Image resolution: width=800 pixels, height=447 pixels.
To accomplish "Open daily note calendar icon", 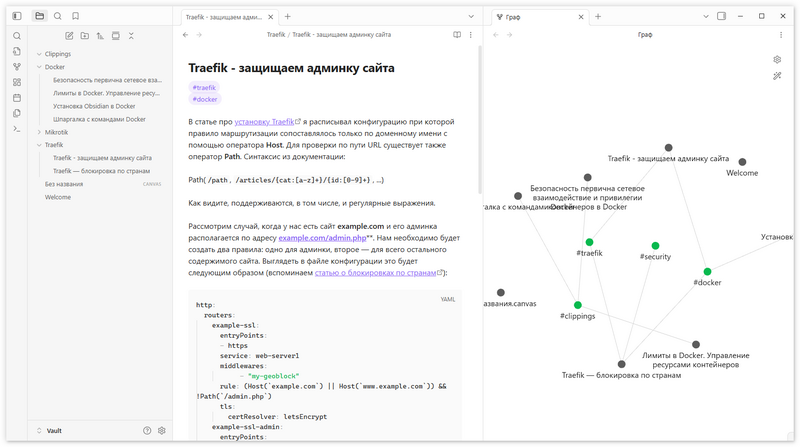I will click(17, 97).
